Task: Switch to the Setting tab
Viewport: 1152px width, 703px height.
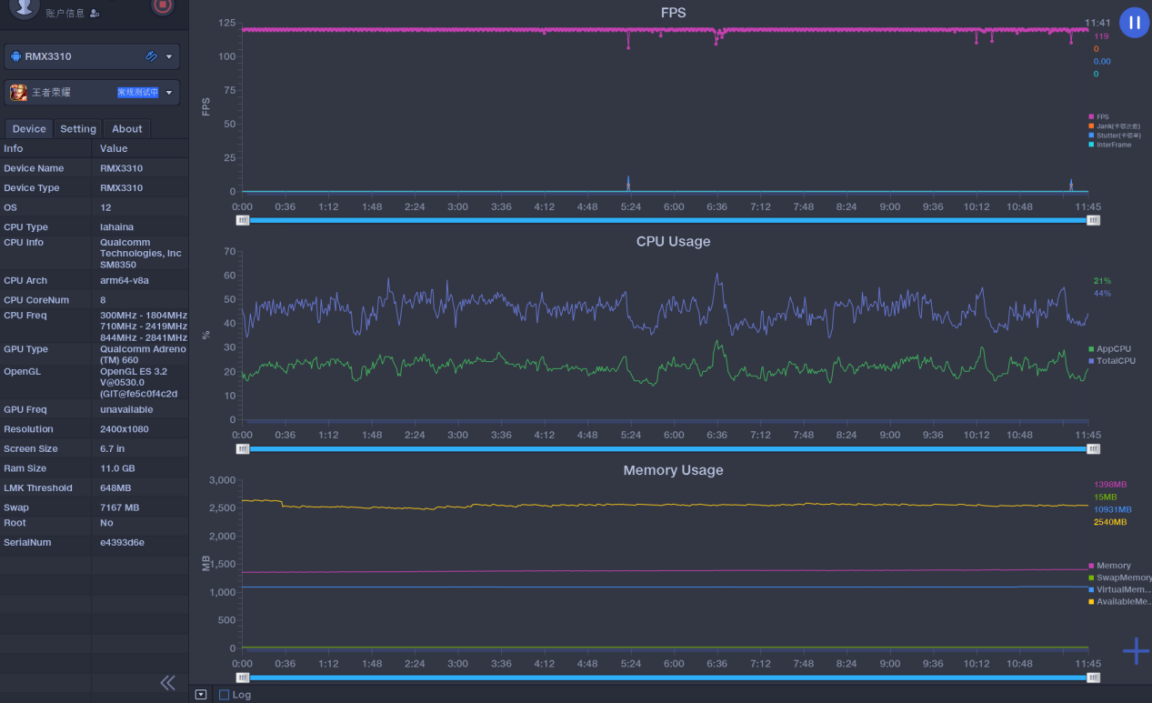Action: pos(78,129)
